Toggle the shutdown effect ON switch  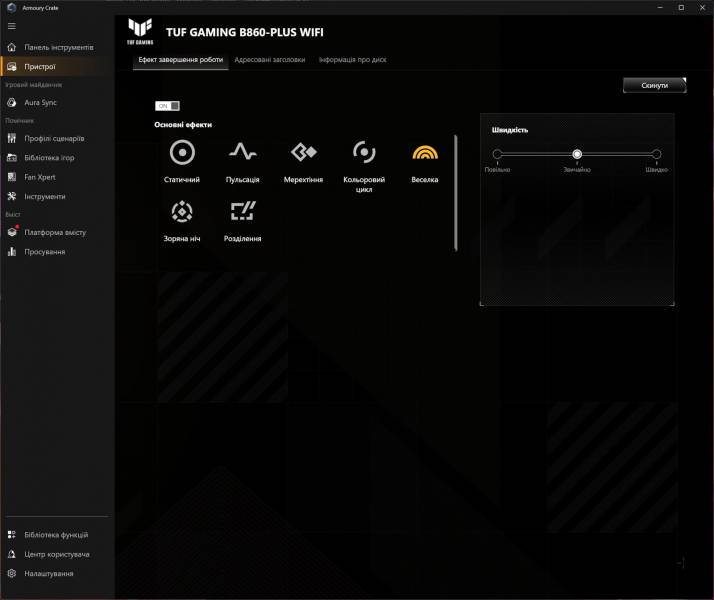[x=167, y=106]
